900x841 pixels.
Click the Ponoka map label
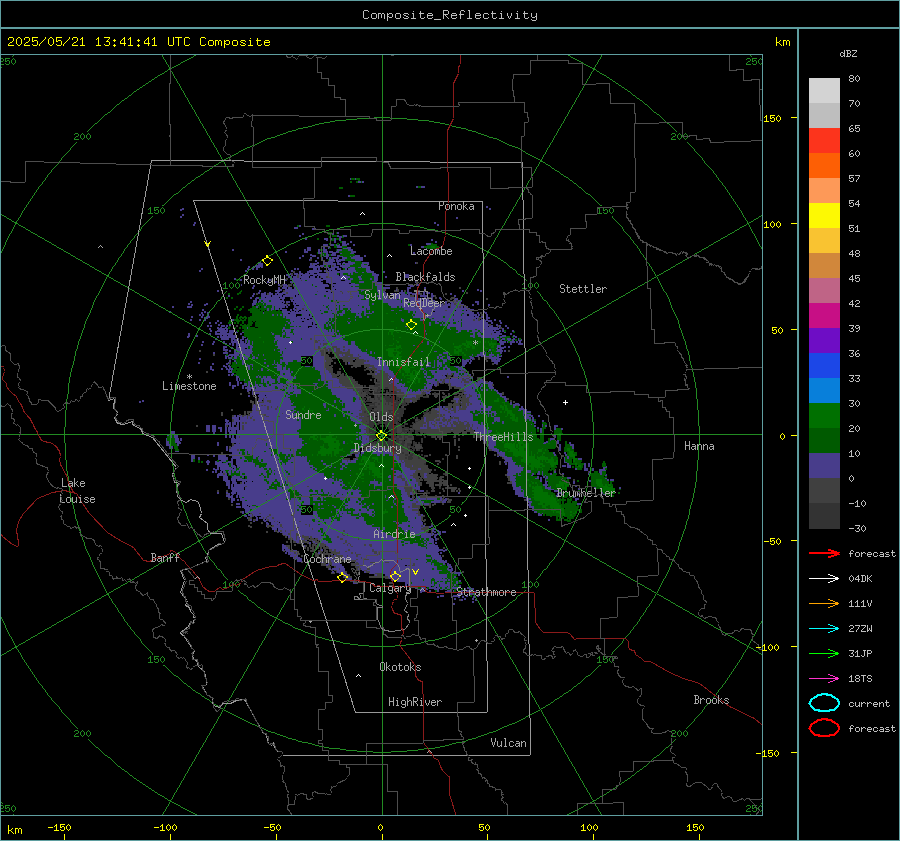click(x=456, y=206)
